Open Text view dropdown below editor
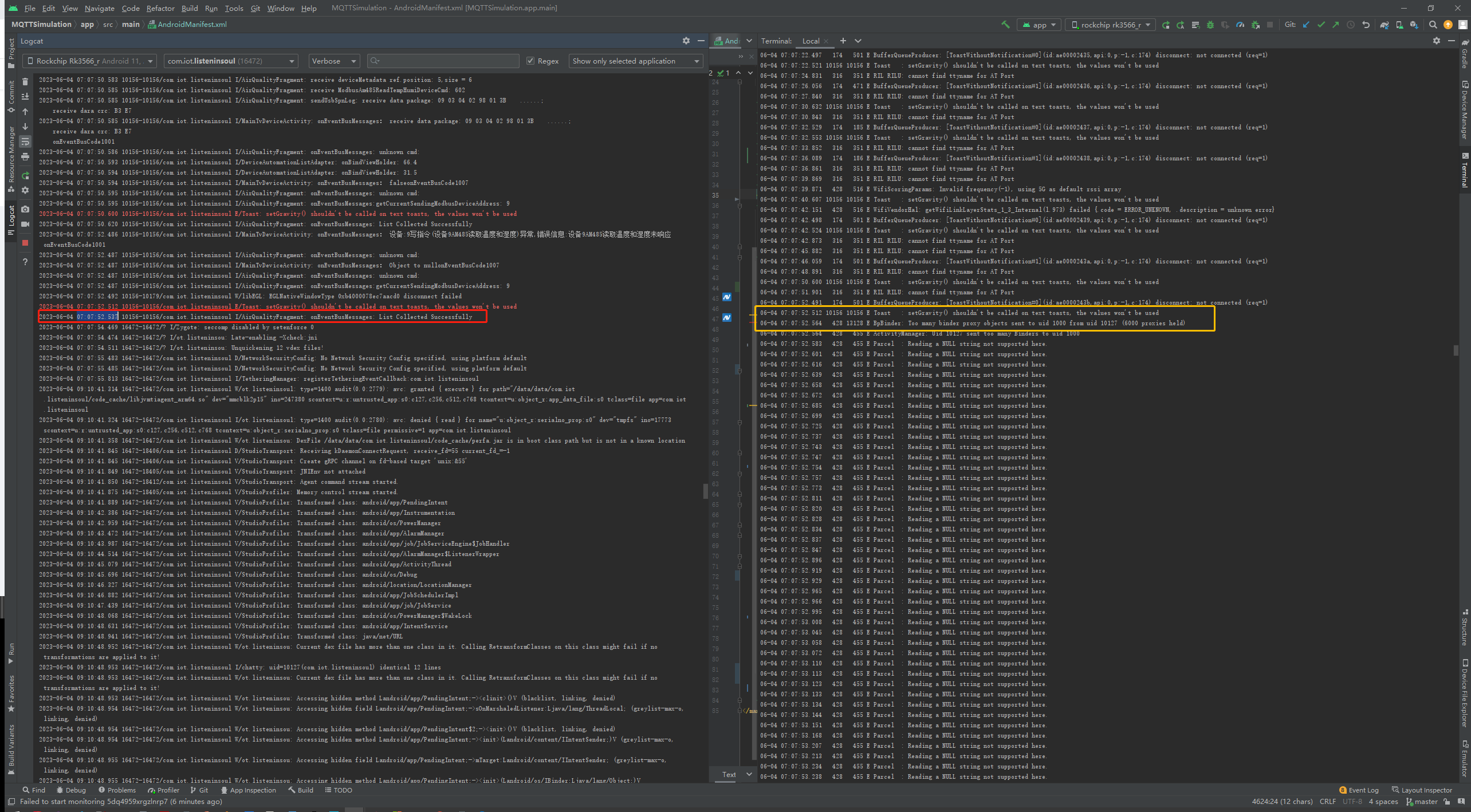This screenshot has height=812, width=1471. (736, 774)
